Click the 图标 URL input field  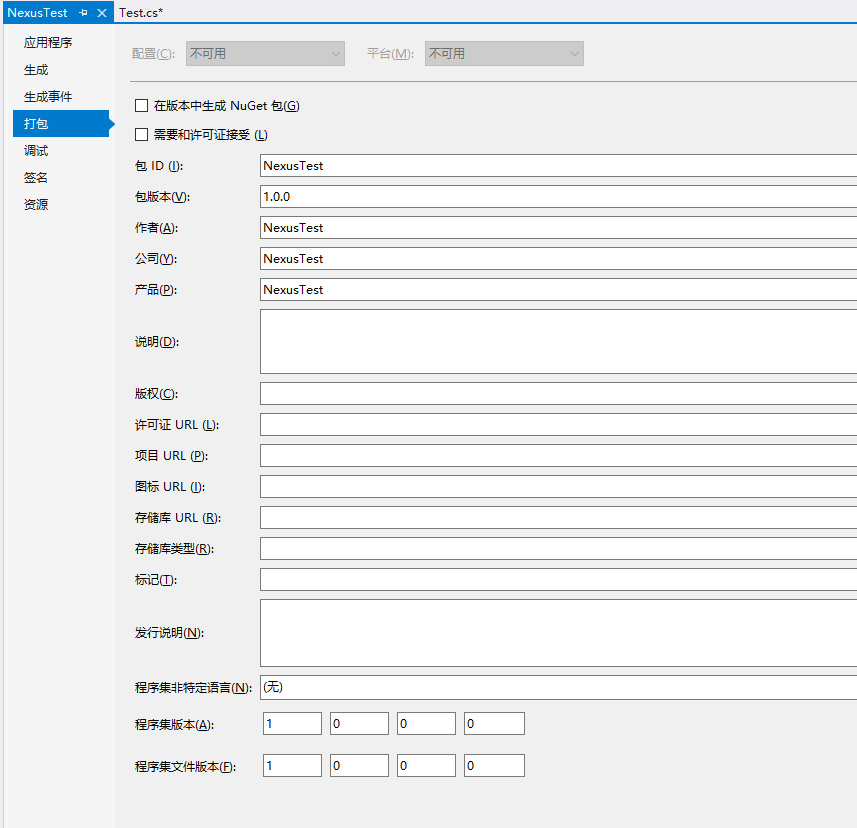[559, 486]
